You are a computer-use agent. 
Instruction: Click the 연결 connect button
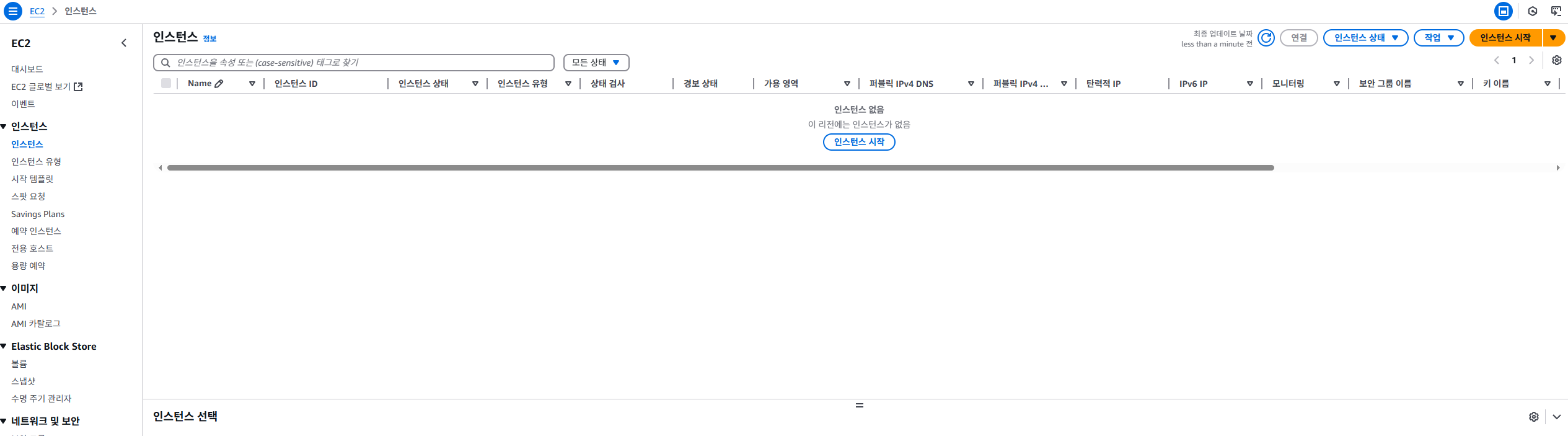coord(1299,38)
